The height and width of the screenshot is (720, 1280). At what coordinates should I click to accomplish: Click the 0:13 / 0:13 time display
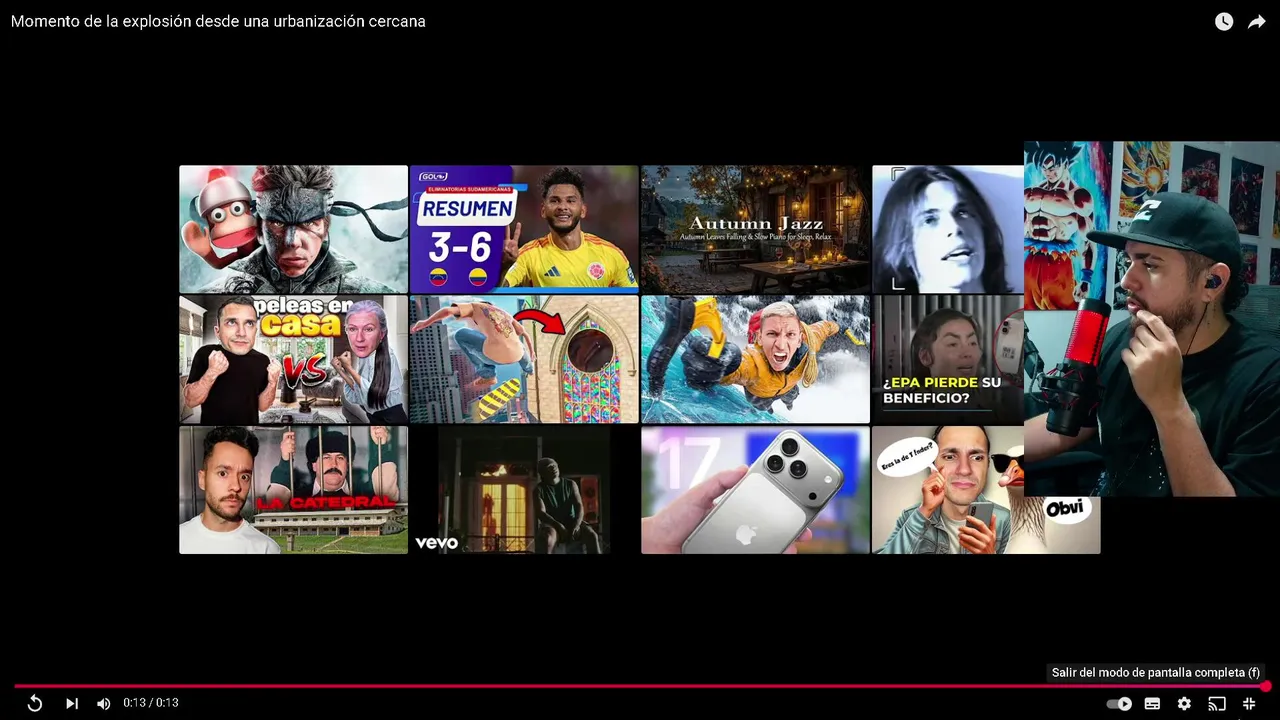tap(151, 703)
